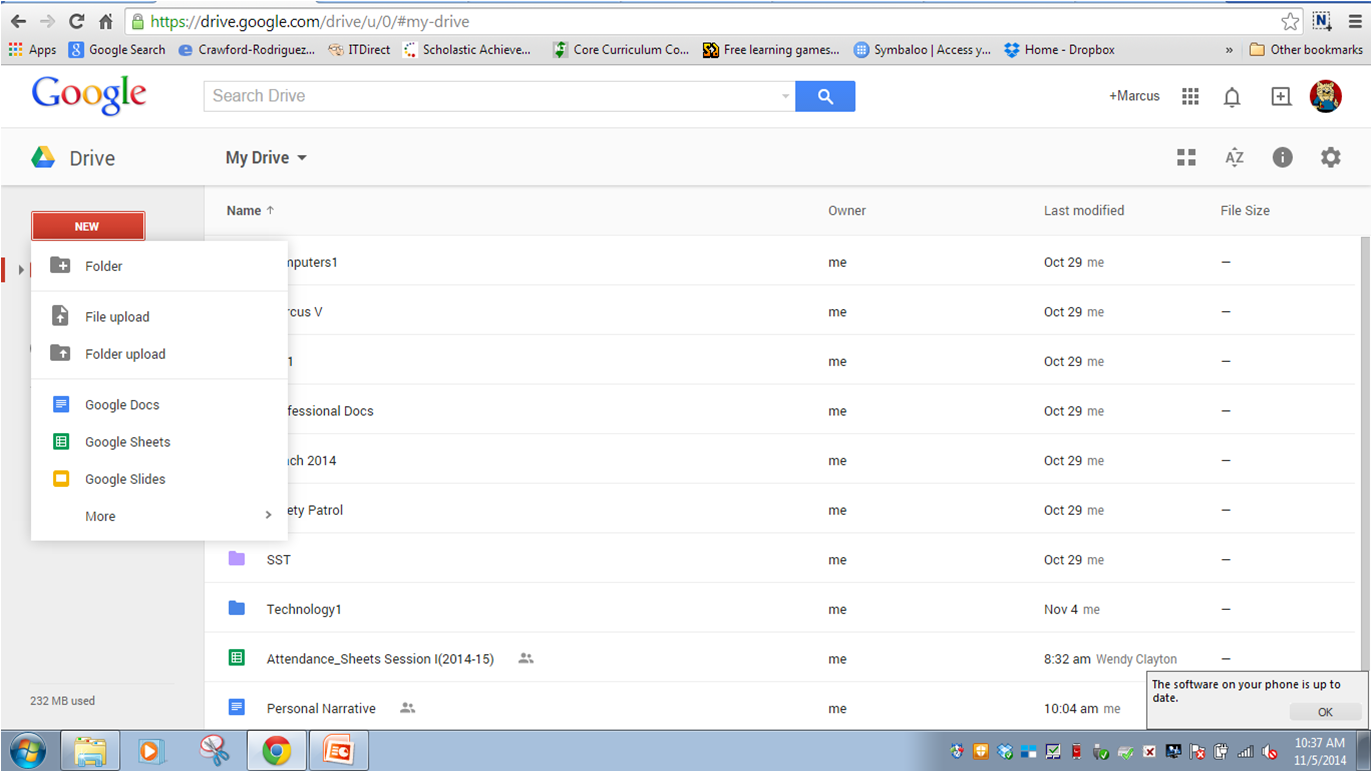Click the yellow Google Slides icon
Screen dimensions: 1372x772
(61, 479)
